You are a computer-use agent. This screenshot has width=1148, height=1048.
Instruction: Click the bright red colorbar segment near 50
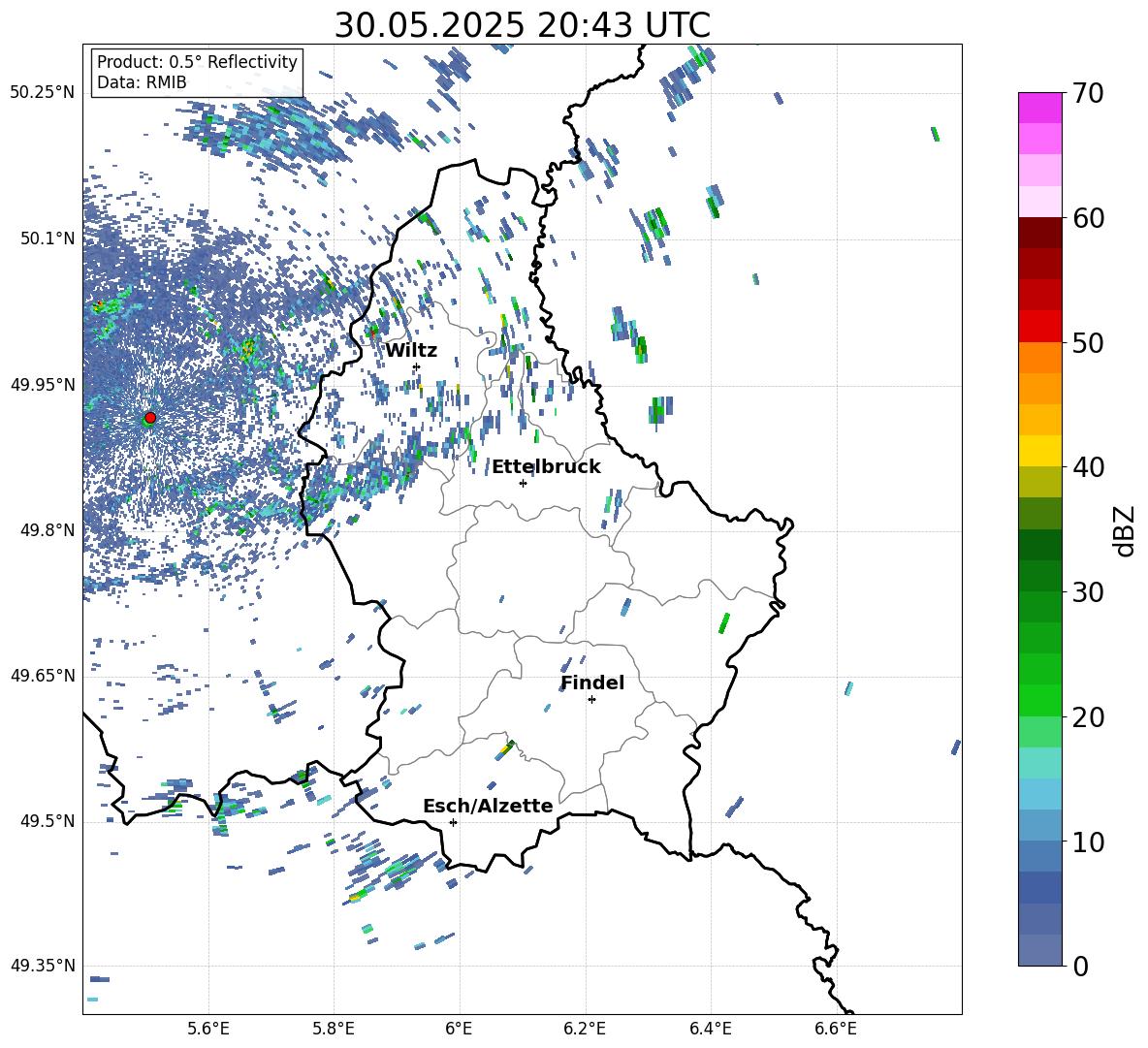pos(1039,327)
